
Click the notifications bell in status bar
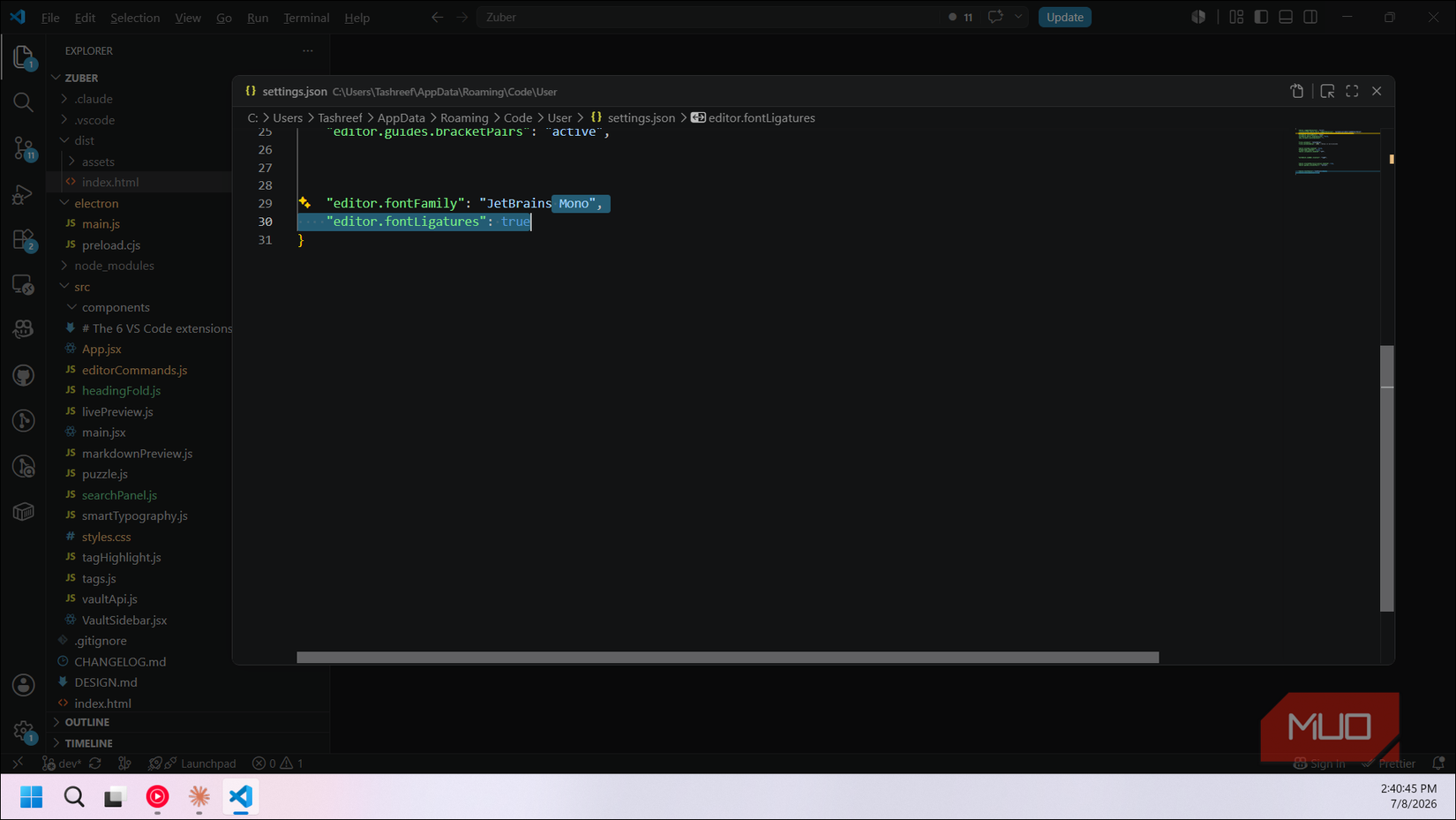[1438, 764]
